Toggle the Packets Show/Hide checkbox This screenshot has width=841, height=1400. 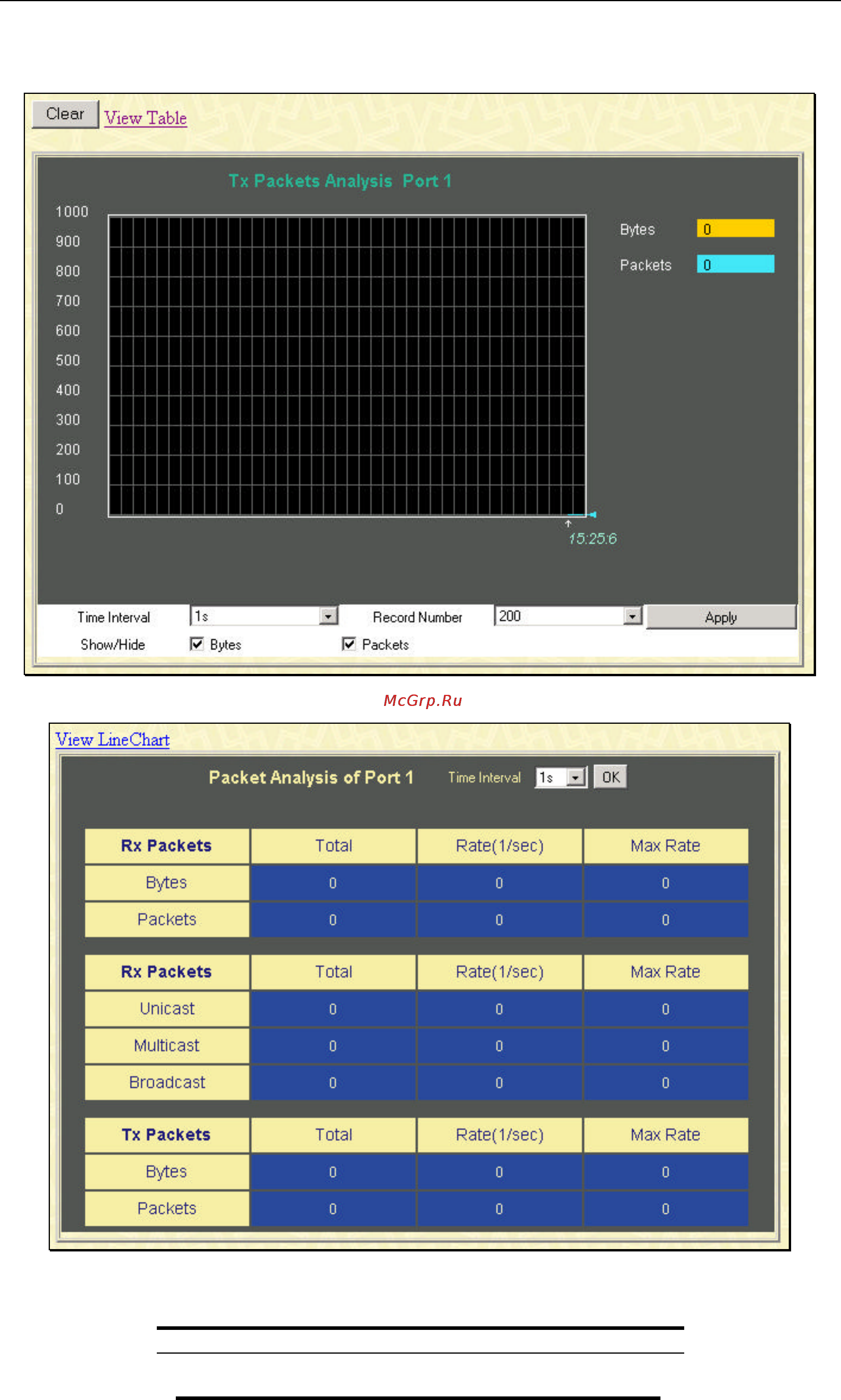349,644
